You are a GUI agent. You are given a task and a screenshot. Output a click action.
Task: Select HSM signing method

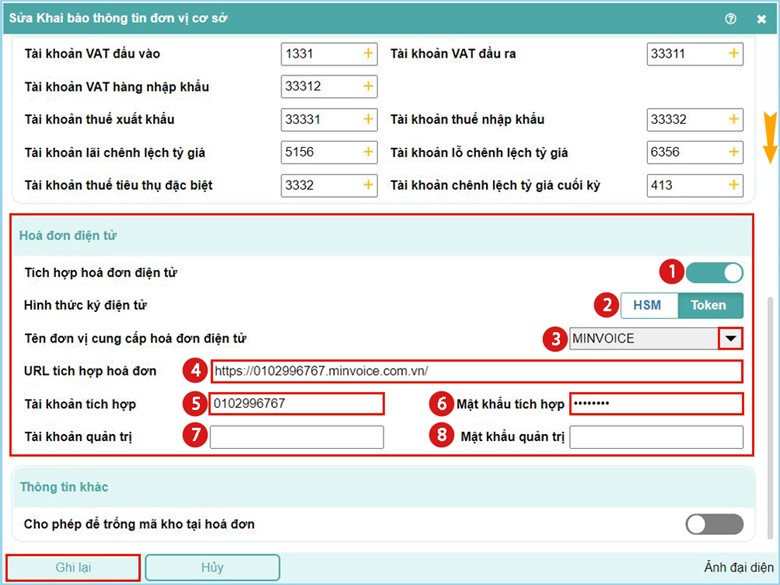[x=648, y=305]
